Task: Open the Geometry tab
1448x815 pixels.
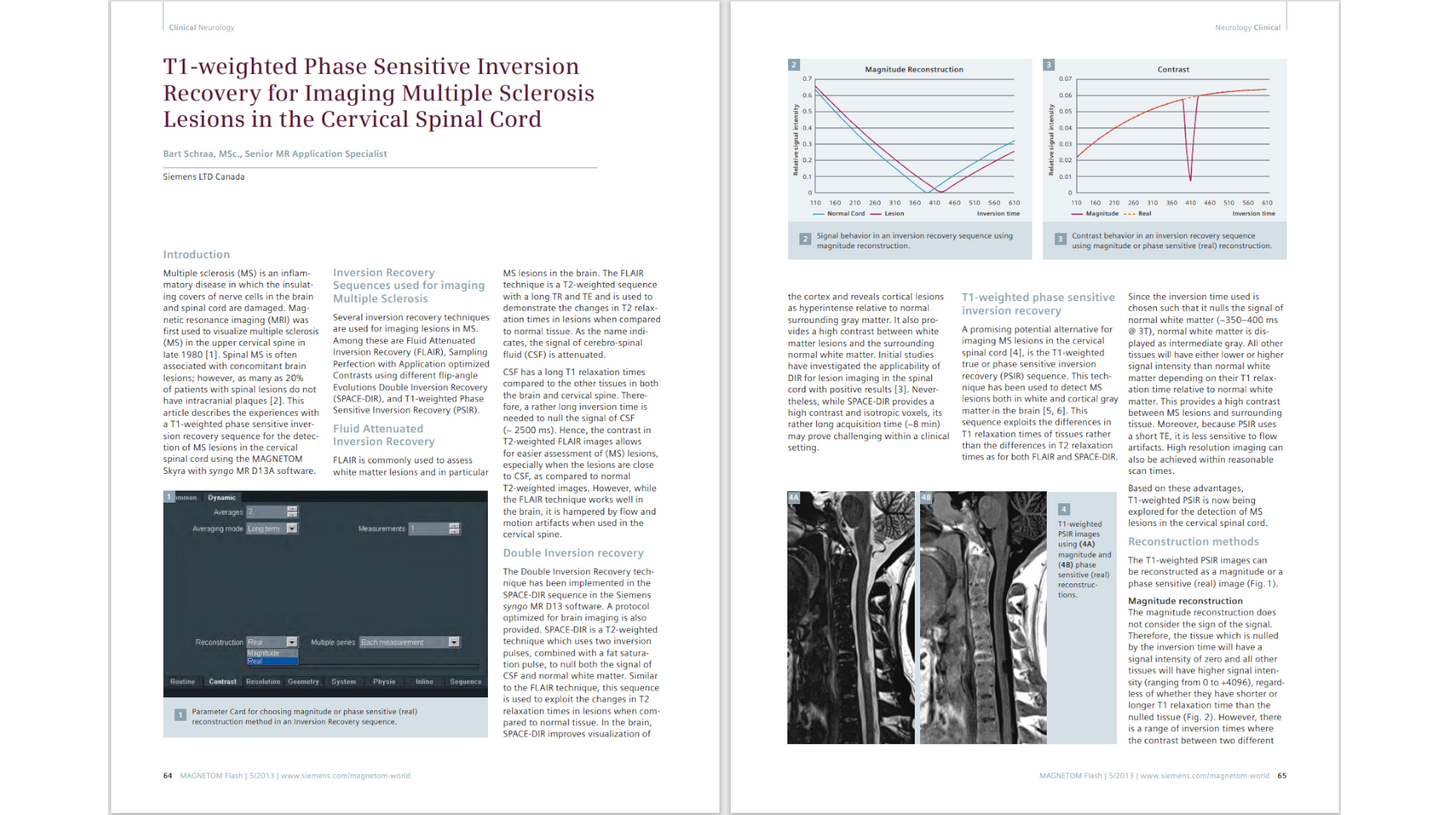Action: click(x=303, y=681)
